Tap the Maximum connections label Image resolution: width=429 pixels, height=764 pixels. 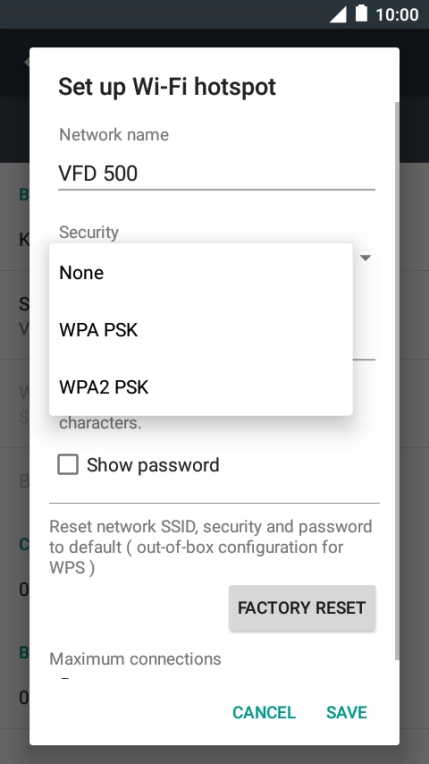pos(135,659)
